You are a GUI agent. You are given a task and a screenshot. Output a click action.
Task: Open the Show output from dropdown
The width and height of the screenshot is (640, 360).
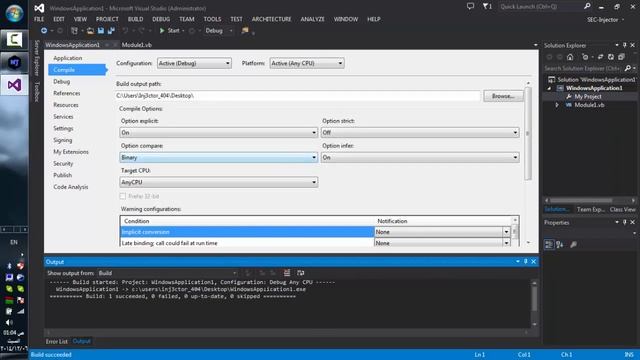tap(167, 273)
